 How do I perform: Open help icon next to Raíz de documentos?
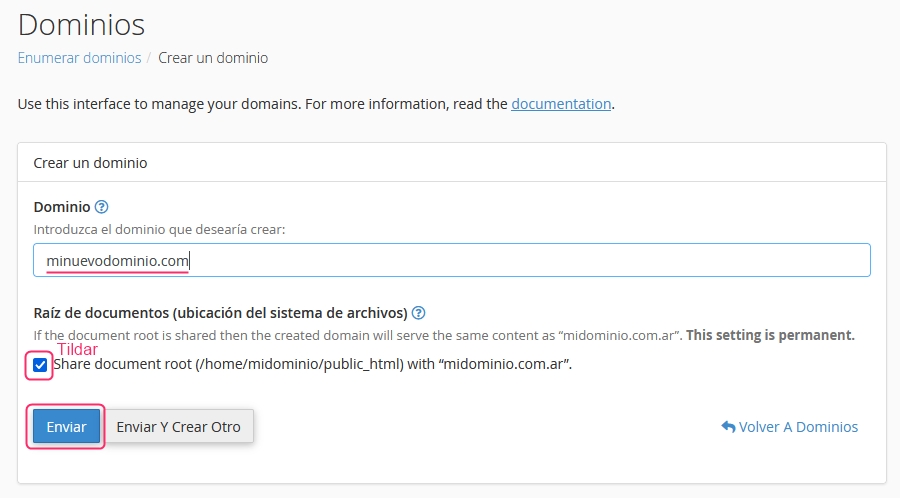coord(419,312)
